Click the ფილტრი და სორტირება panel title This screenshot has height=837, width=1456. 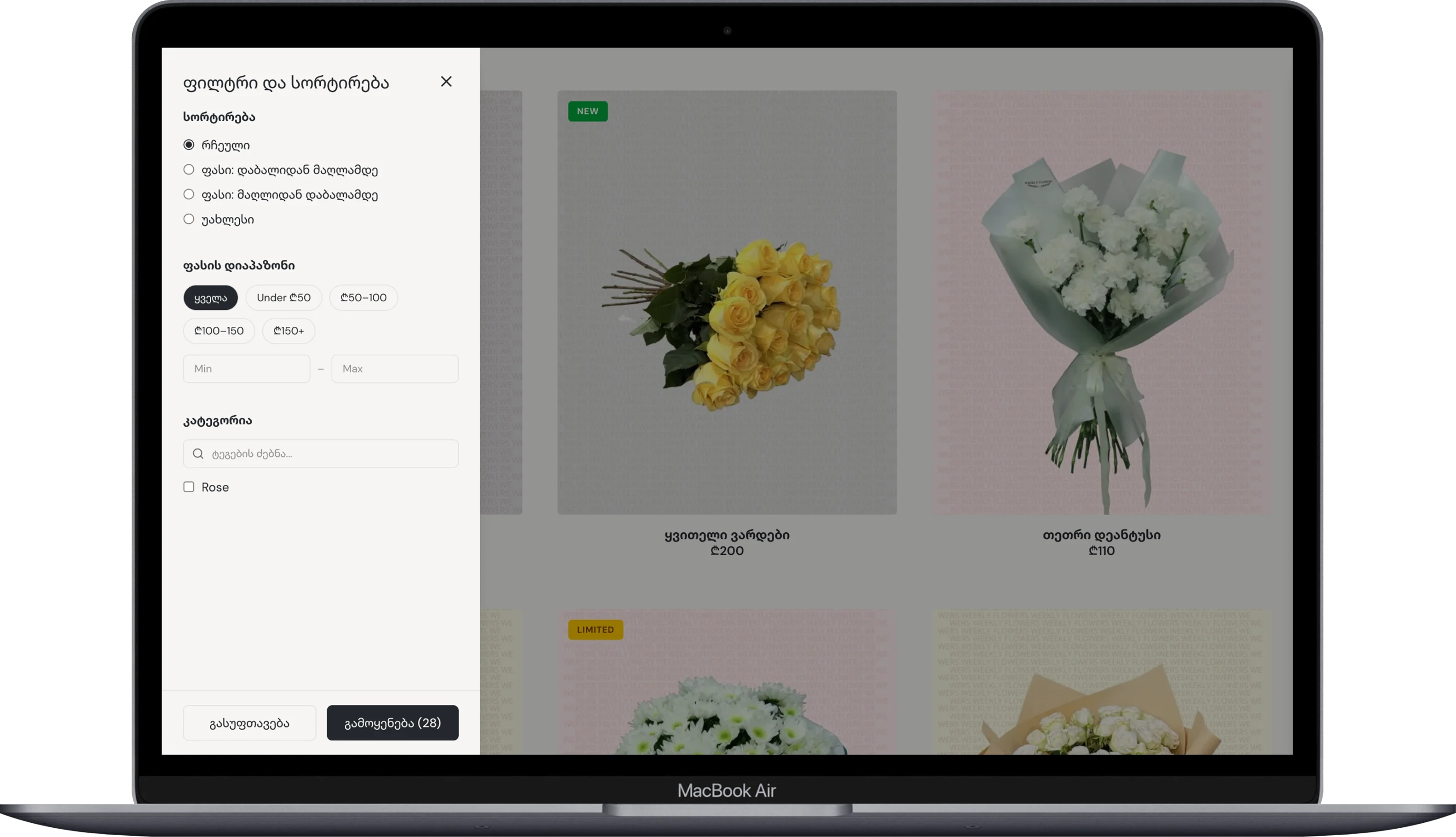coord(286,83)
